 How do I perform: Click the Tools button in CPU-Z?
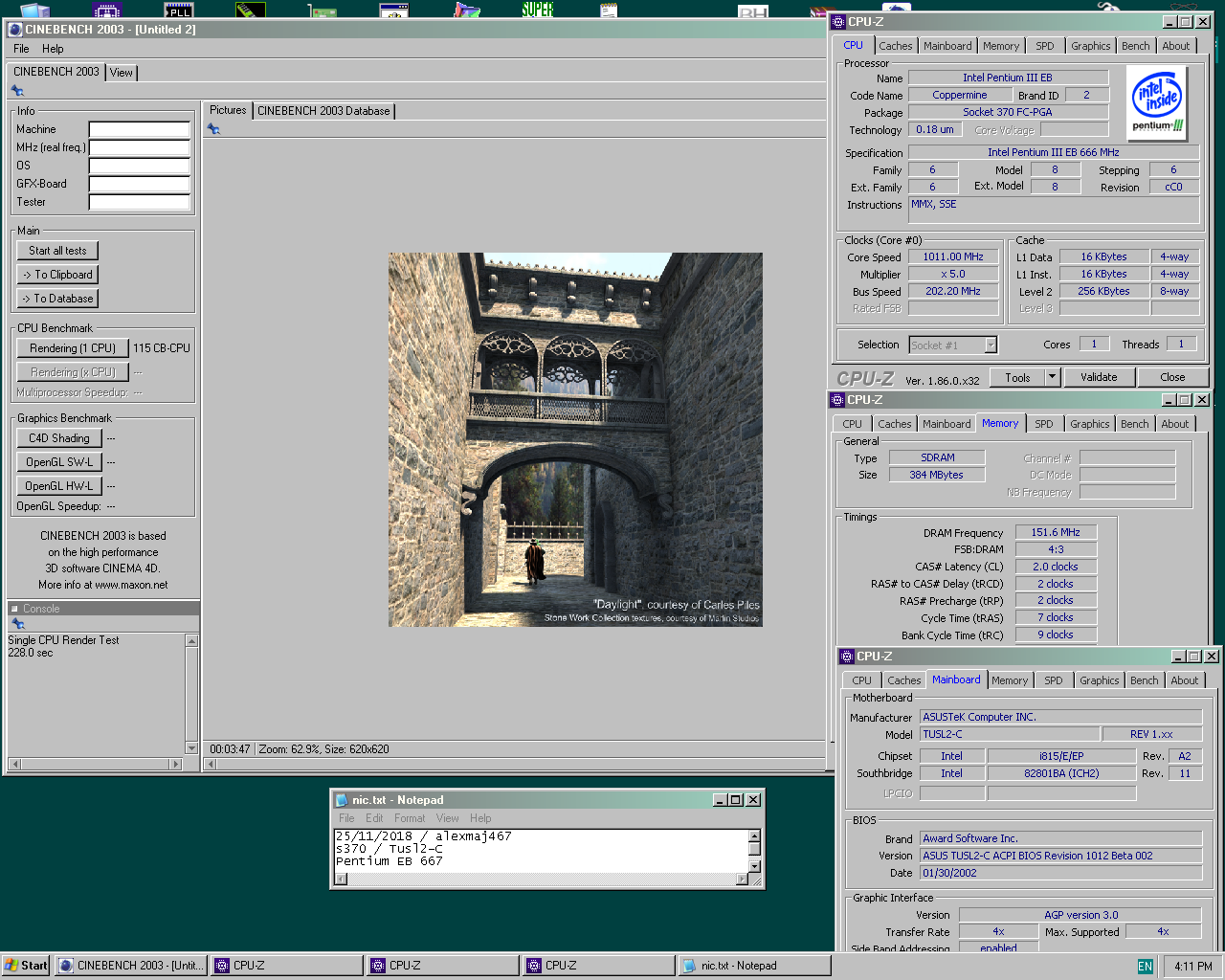tap(1017, 377)
